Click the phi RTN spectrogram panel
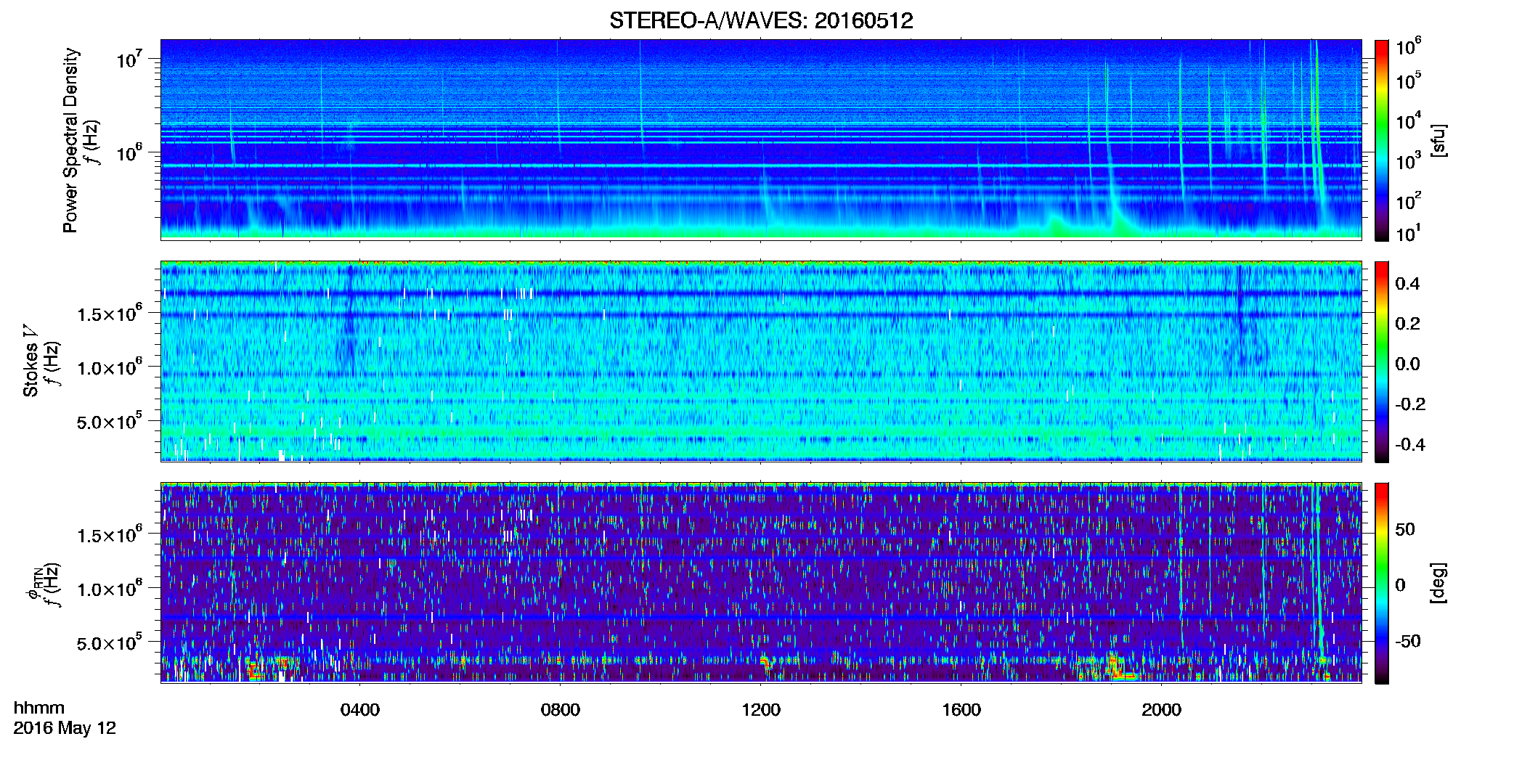 coord(761,583)
